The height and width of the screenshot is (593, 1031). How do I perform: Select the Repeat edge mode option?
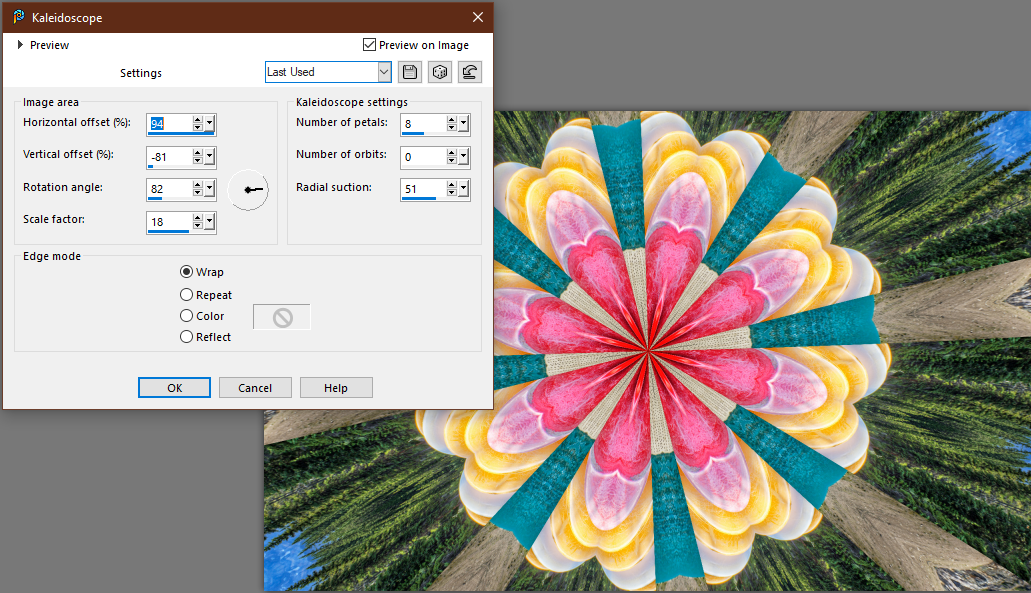[x=187, y=295]
